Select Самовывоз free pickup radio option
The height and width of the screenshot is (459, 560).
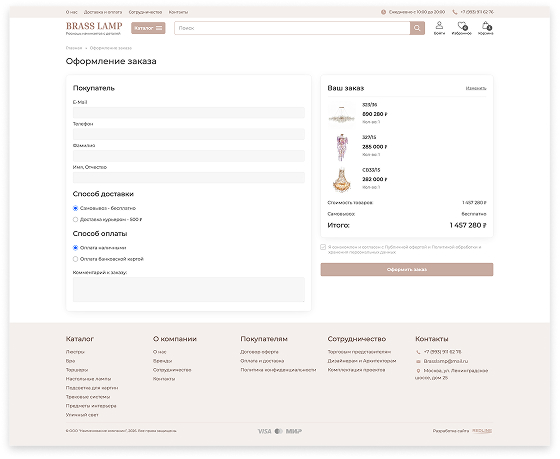(75, 208)
